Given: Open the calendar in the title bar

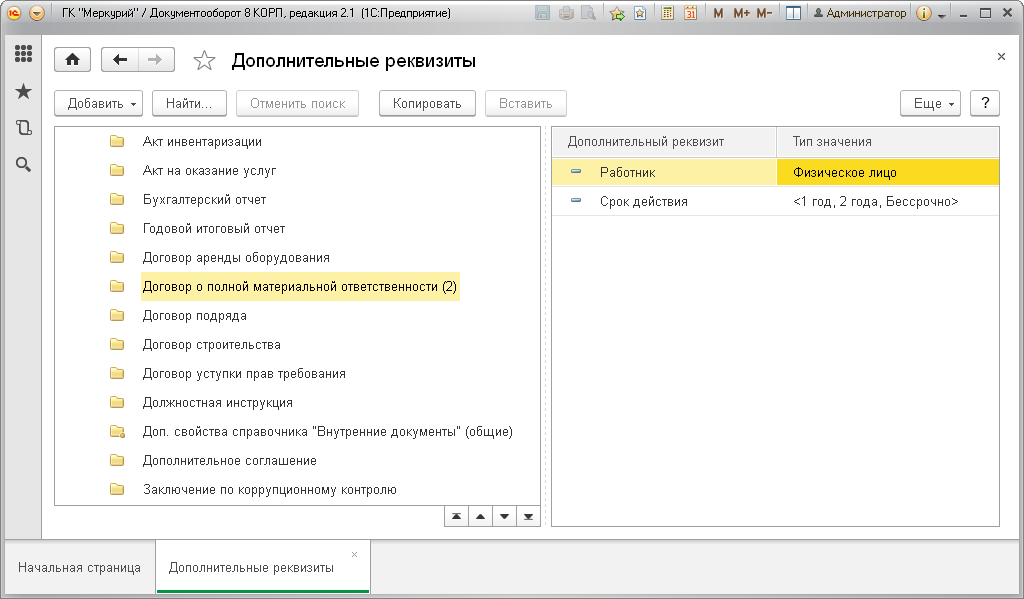Looking at the screenshot, I should (x=690, y=13).
